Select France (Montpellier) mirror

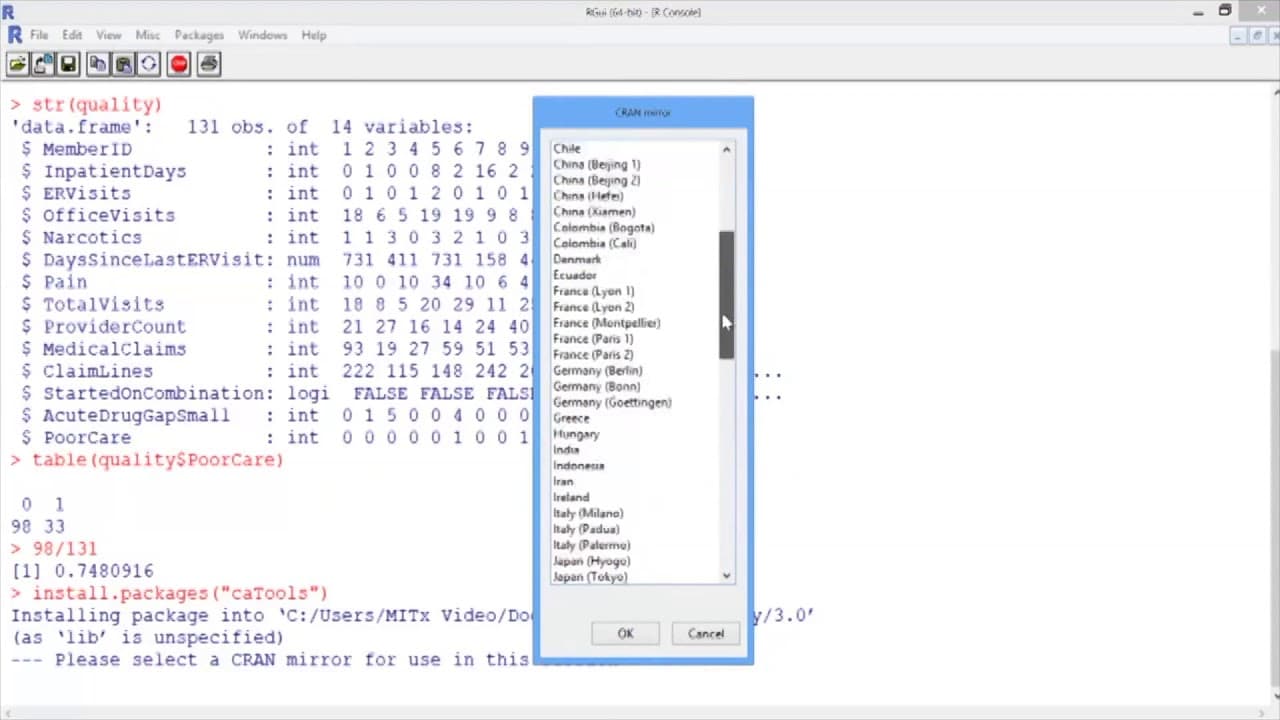[x=607, y=323]
